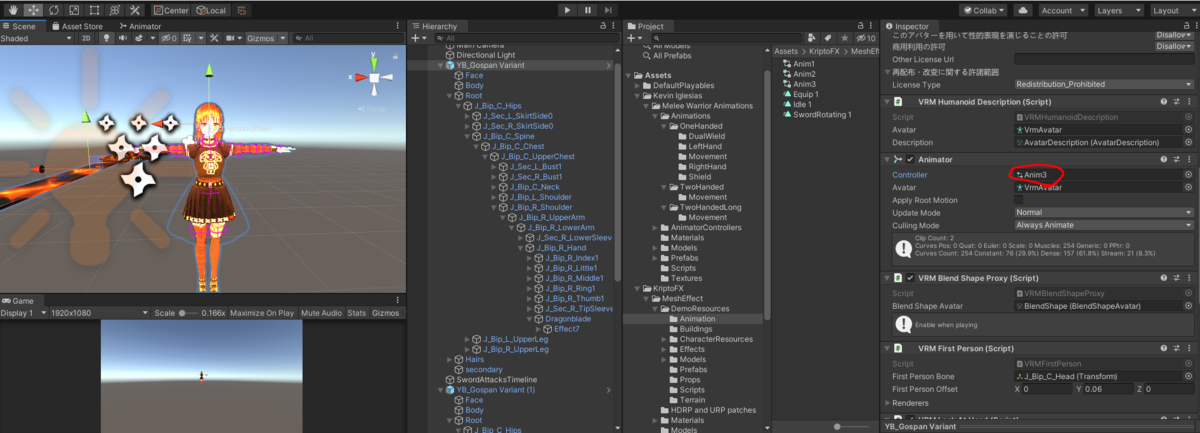Toggle Animator component enabled checkbox

coord(910,159)
